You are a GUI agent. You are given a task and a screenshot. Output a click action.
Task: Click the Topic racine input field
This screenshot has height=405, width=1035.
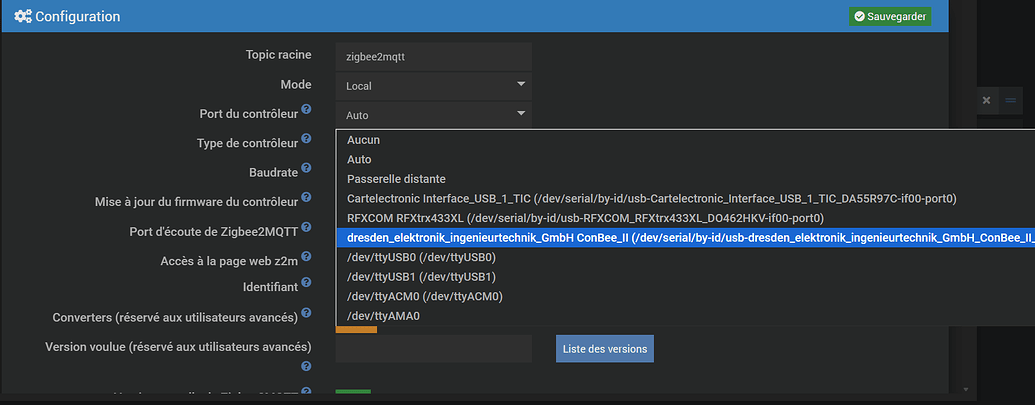(x=433, y=57)
